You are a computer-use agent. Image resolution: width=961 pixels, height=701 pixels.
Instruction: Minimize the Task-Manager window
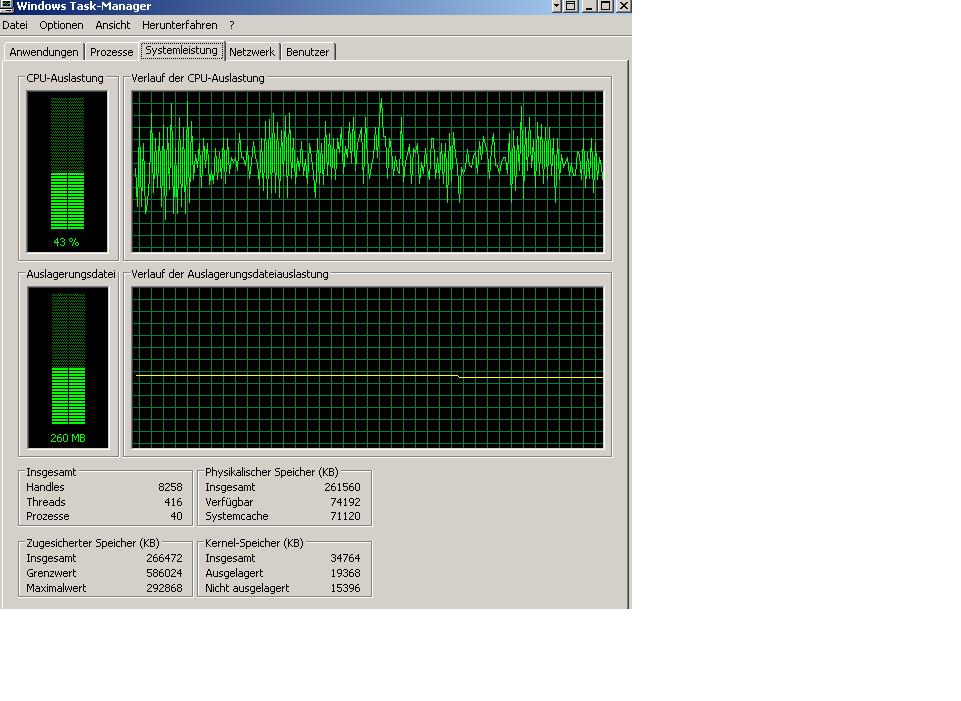[590, 6]
